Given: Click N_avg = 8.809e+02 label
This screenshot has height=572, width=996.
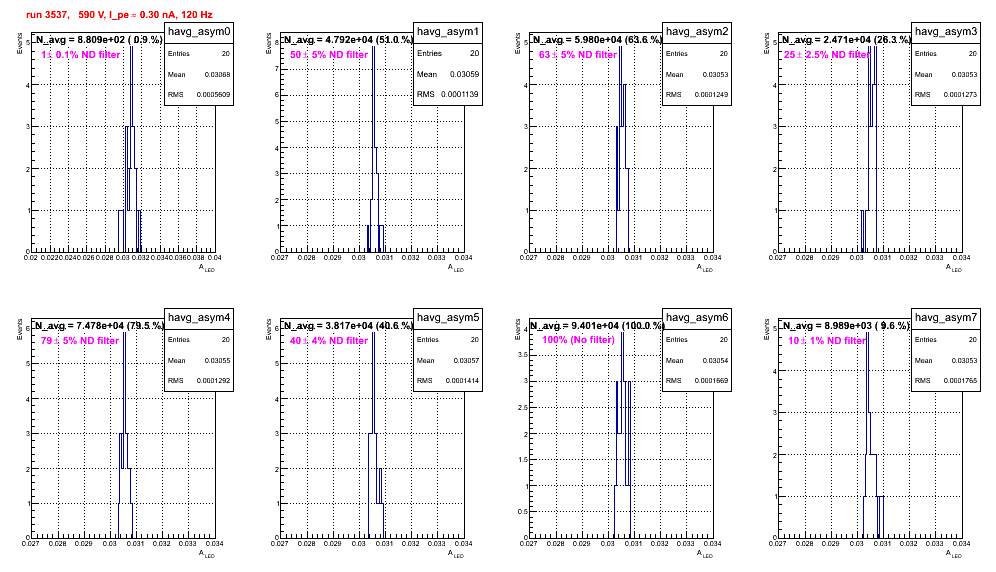Looking at the screenshot, I should 98,39.
